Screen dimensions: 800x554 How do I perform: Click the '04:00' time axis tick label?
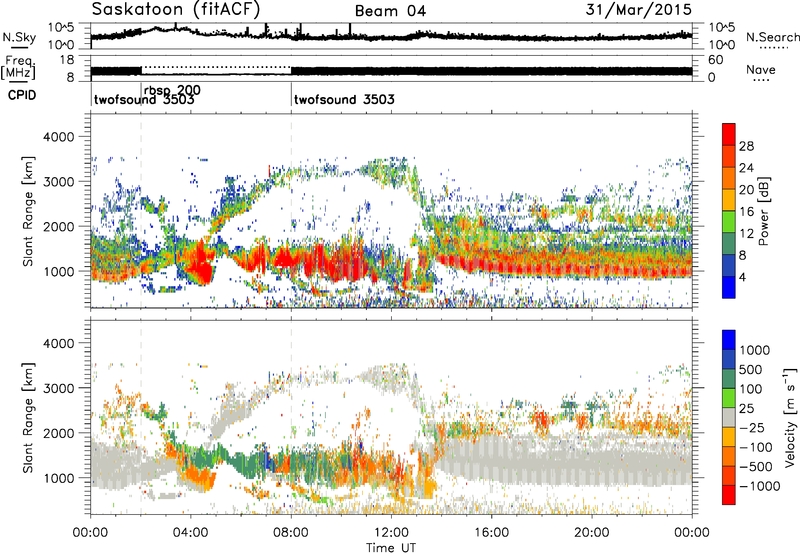(191, 533)
